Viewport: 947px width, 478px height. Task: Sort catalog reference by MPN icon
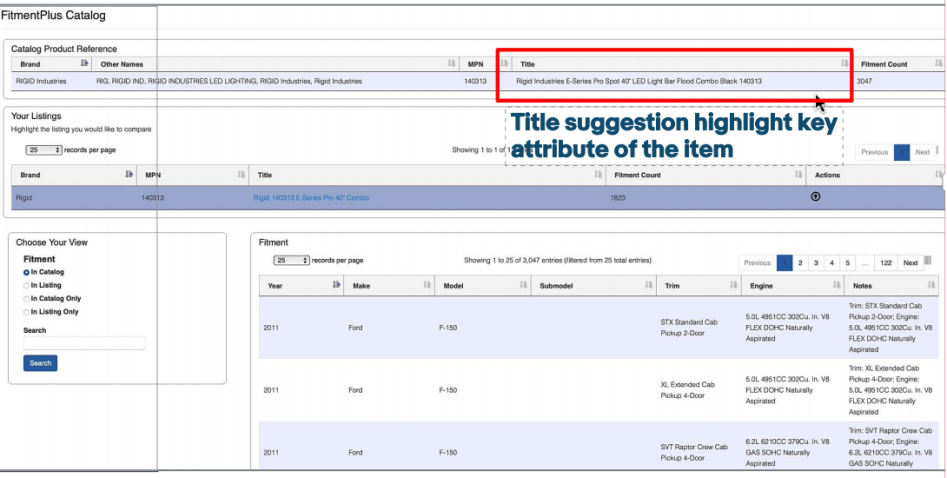point(506,63)
